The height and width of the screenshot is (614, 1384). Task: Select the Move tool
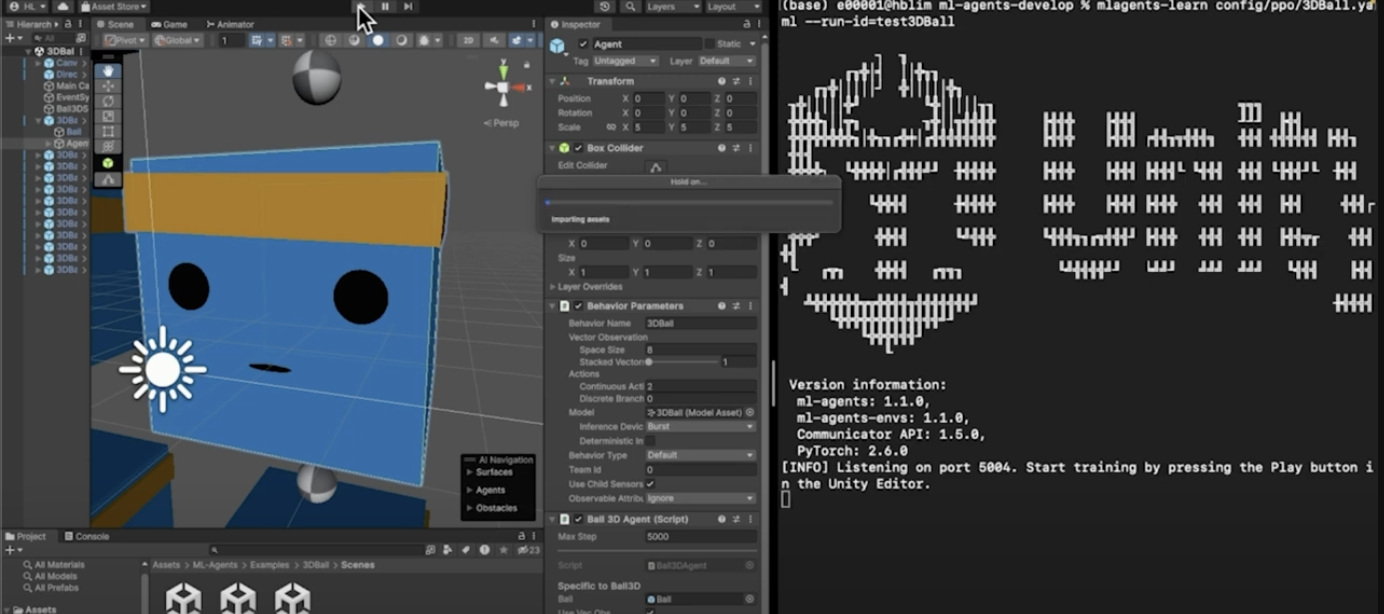click(x=108, y=86)
